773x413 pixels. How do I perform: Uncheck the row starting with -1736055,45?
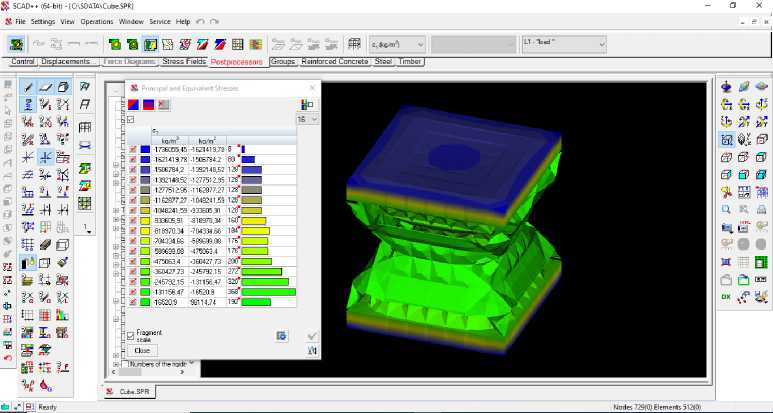point(133,149)
